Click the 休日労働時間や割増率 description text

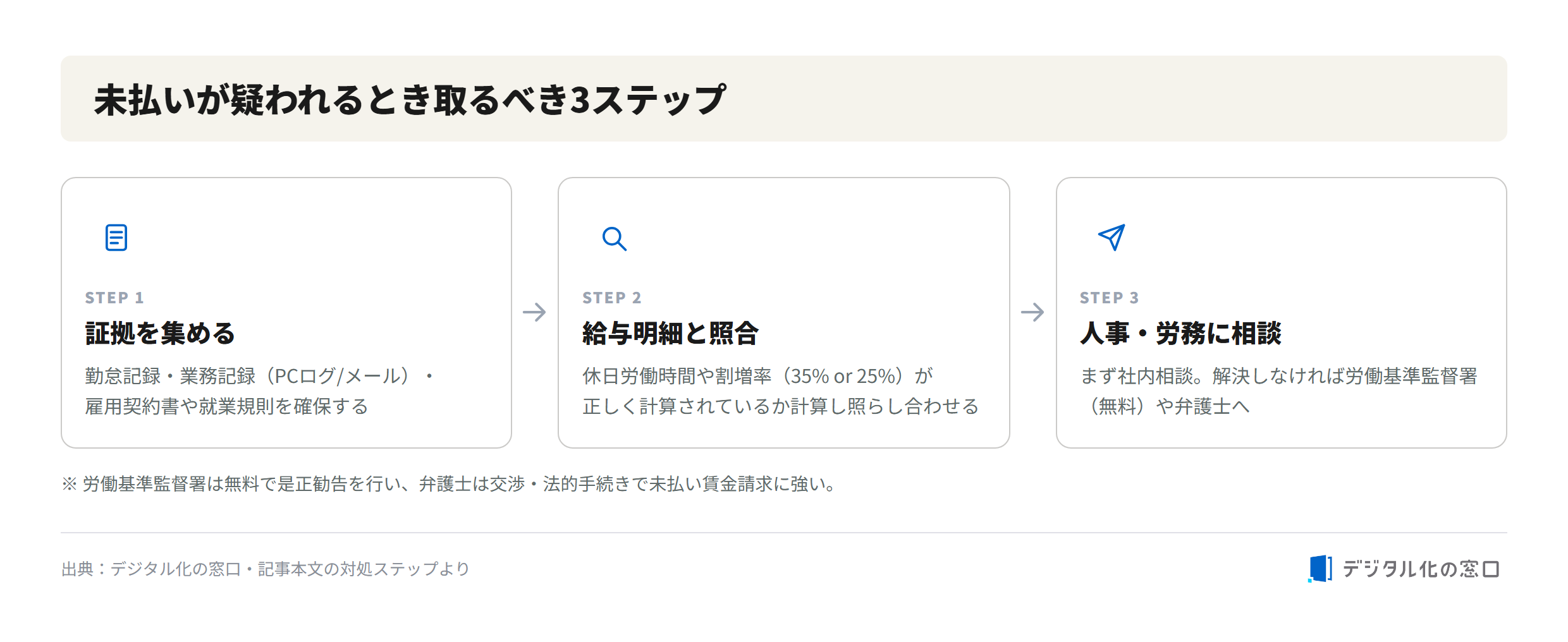coord(781,391)
